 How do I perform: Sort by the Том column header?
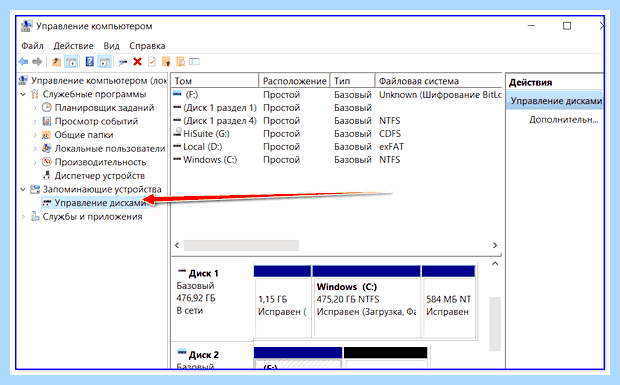click(215, 81)
